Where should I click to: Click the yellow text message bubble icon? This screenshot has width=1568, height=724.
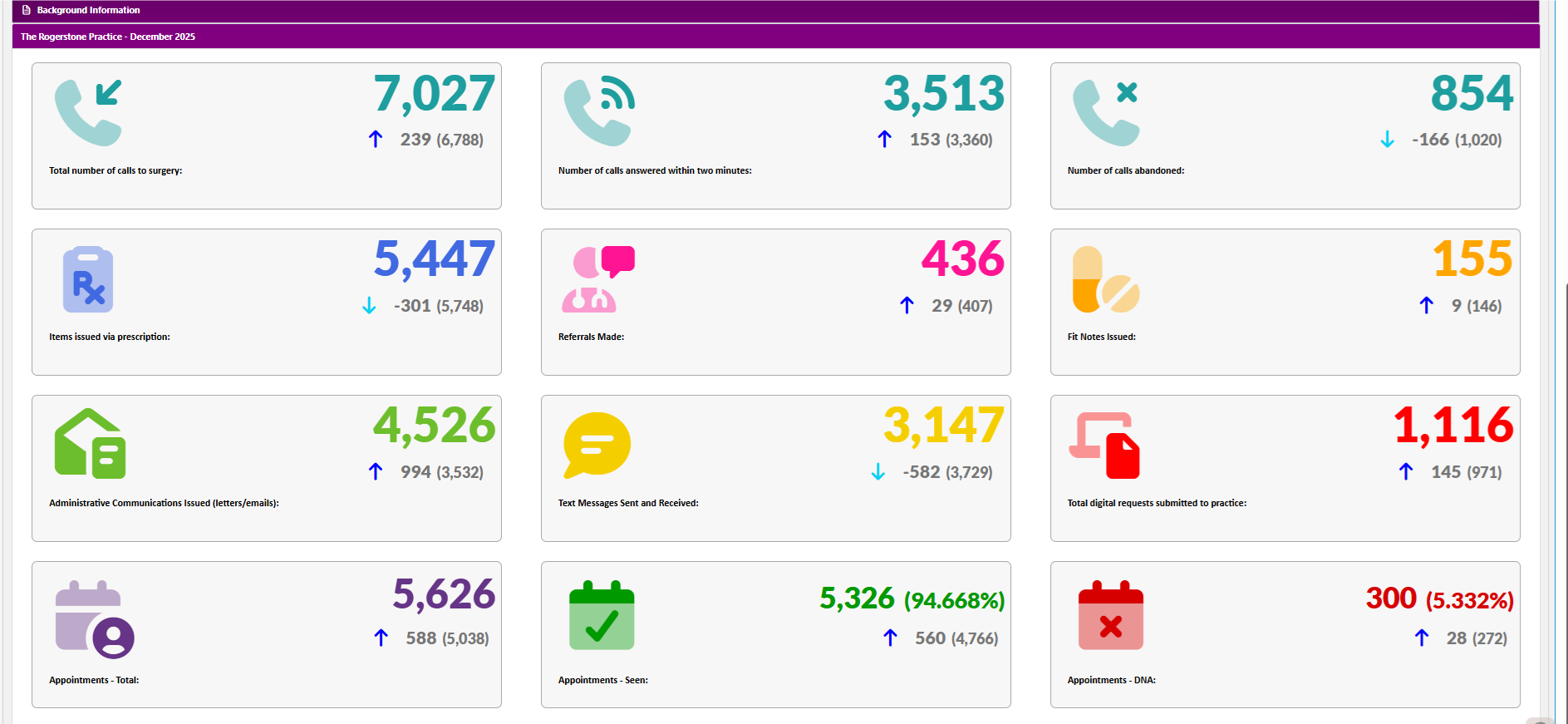coord(597,445)
